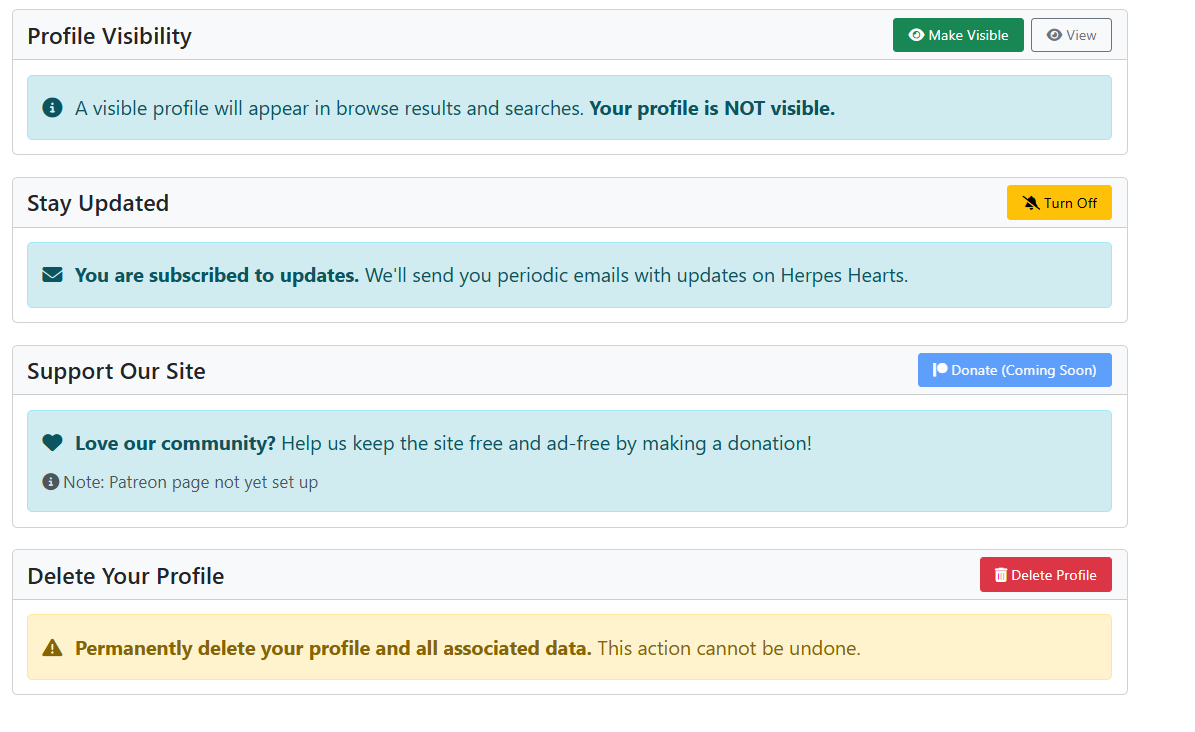Click the Delete Your Profile heading
1195x732 pixels.
tap(125, 576)
